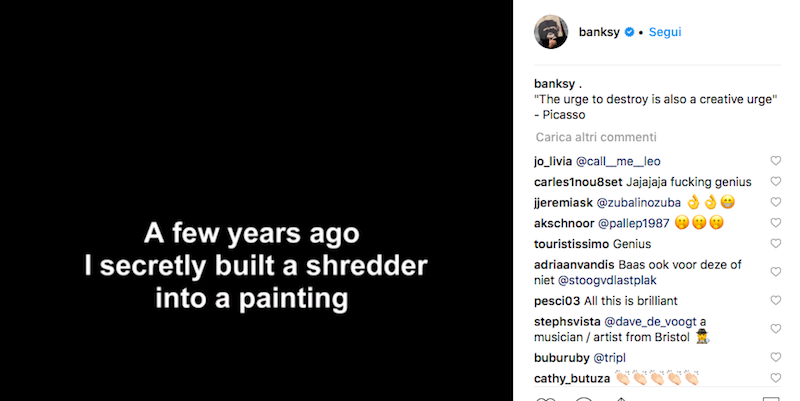Like carles1nou8set's 'Jajajaja' comment
This screenshot has height=401, width=800.
(x=775, y=182)
